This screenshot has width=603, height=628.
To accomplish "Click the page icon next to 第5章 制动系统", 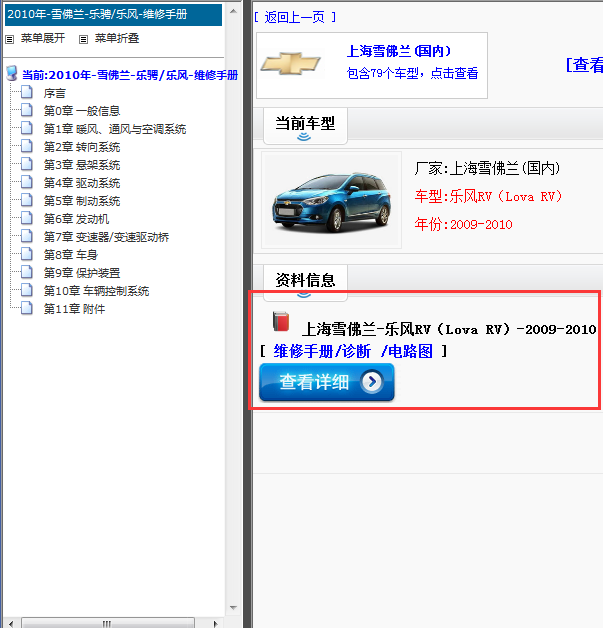I will pos(27,200).
